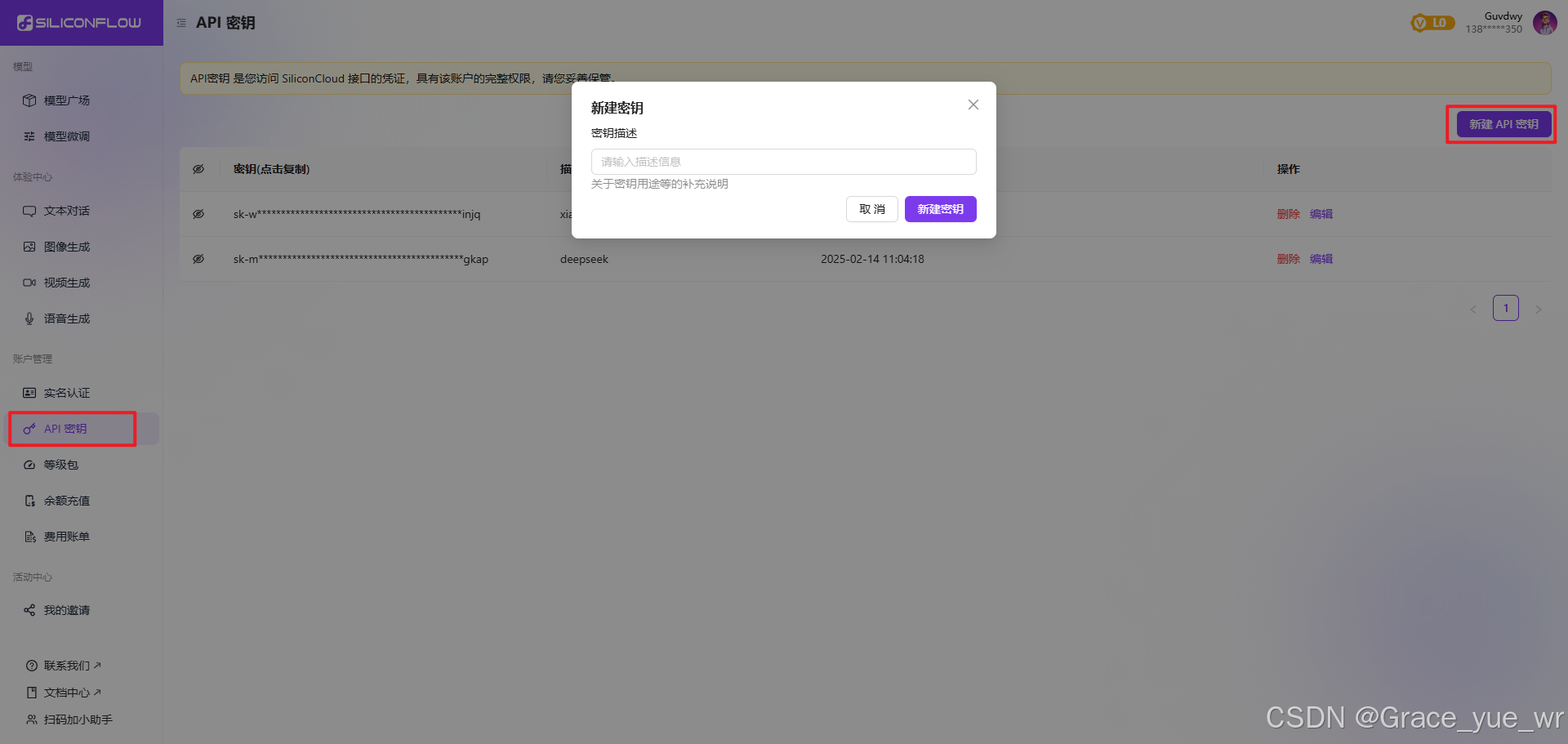Toggle visibility of the sk-w key
Viewport: 1568px width, 744px height.
point(198,214)
